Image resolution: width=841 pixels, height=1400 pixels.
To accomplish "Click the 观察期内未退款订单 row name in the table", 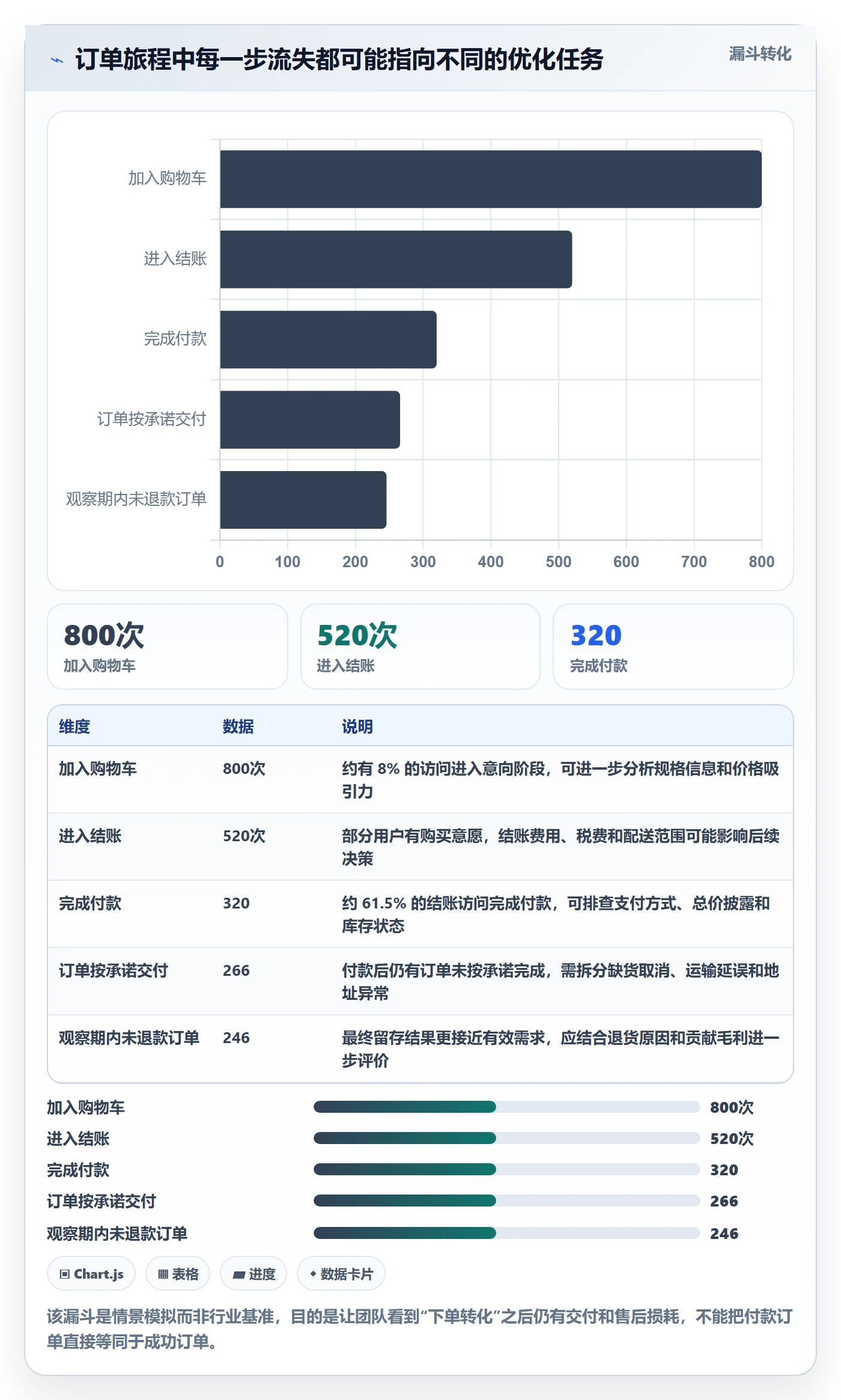I will [x=129, y=1038].
